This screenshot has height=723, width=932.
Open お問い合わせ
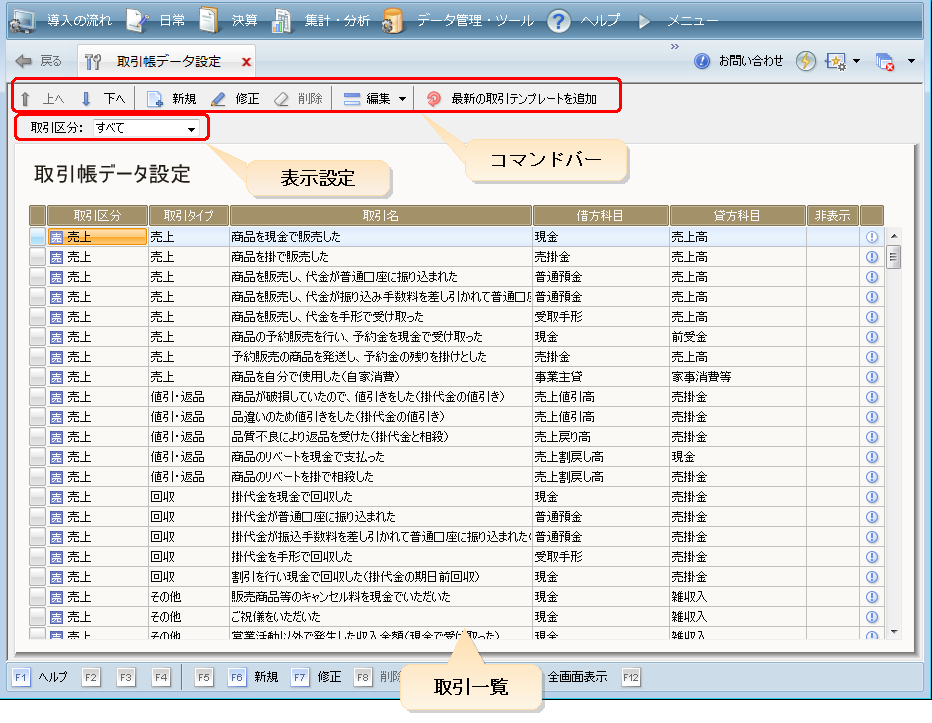tap(739, 61)
